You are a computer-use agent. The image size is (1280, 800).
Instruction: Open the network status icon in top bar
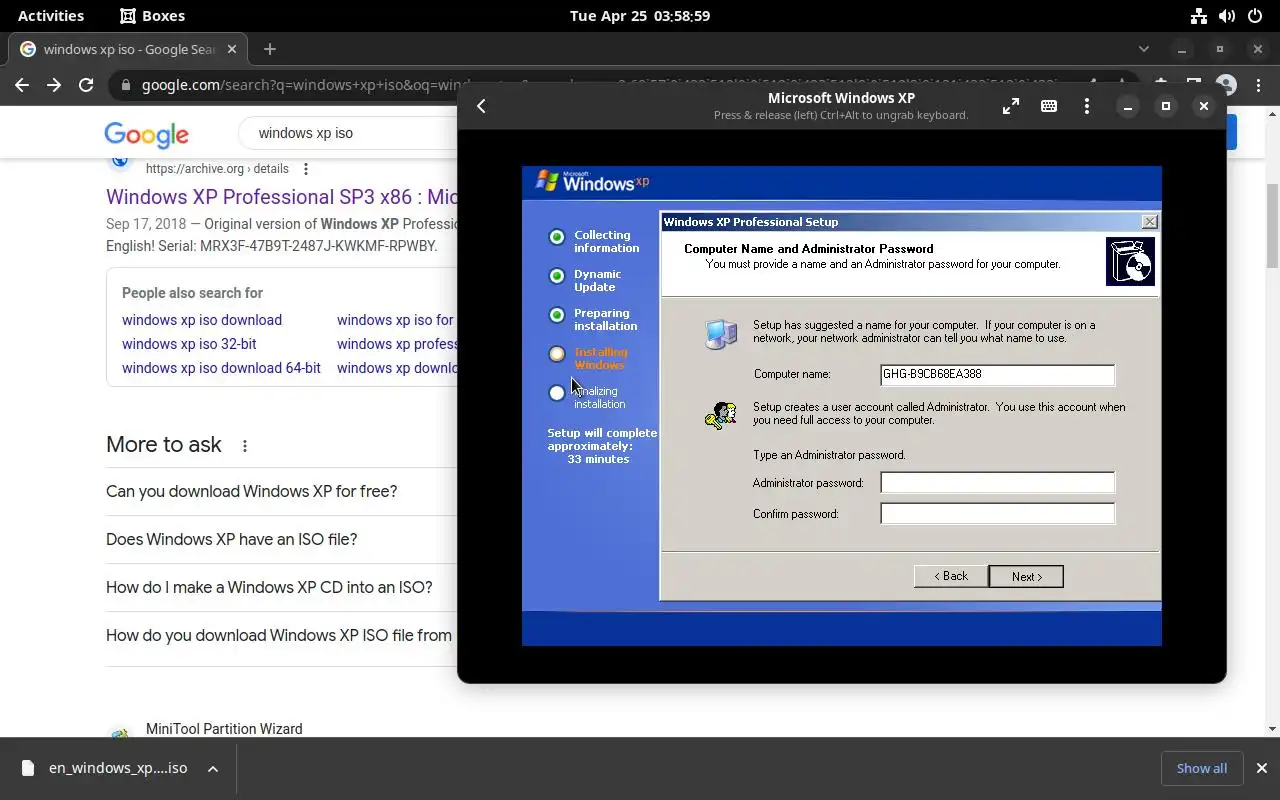(x=1198, y=16)
